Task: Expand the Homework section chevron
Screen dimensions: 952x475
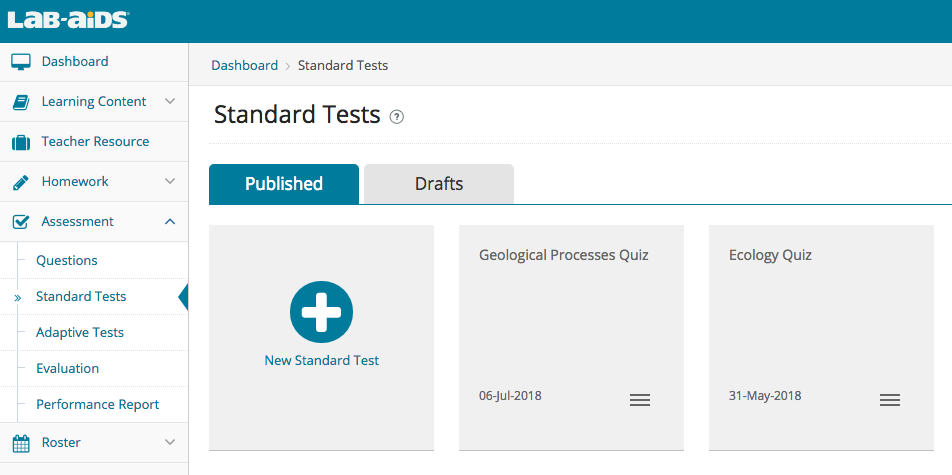Action: pos(170,182)
